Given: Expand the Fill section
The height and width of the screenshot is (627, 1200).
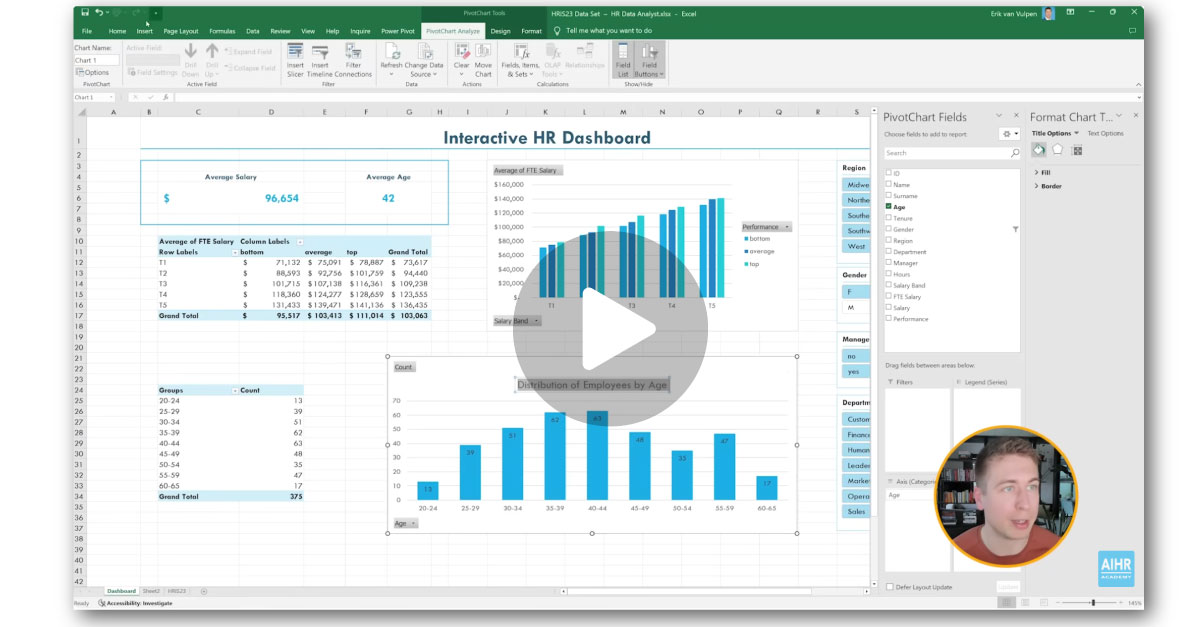Looking at the screenshot, I should pyautogui.click(x=1036, y=173).
